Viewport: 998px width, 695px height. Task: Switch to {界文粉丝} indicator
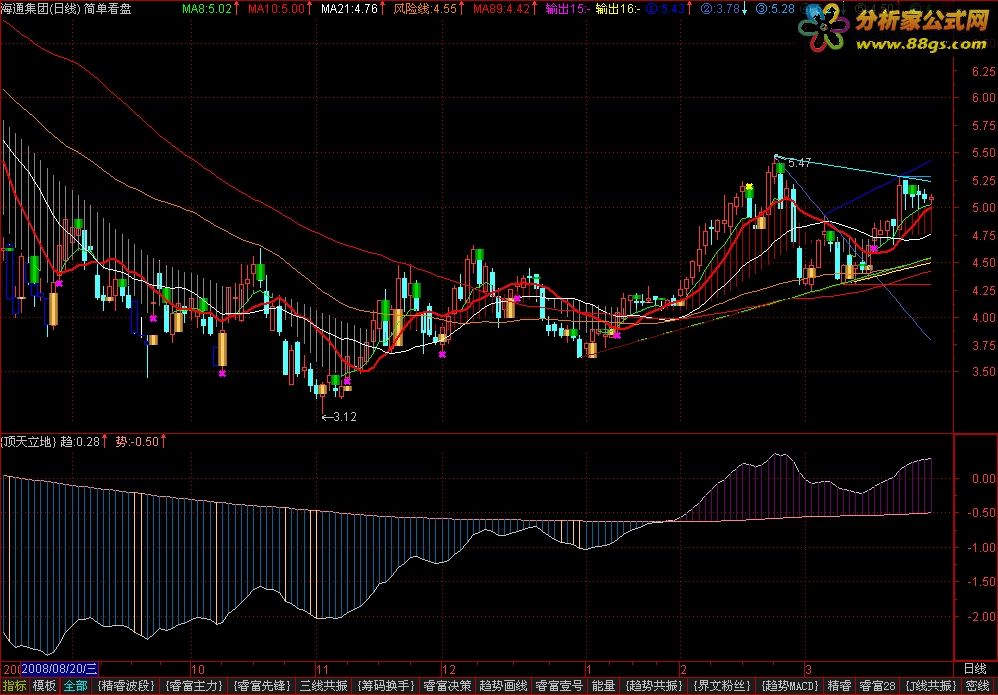click(x=722, y=686)
